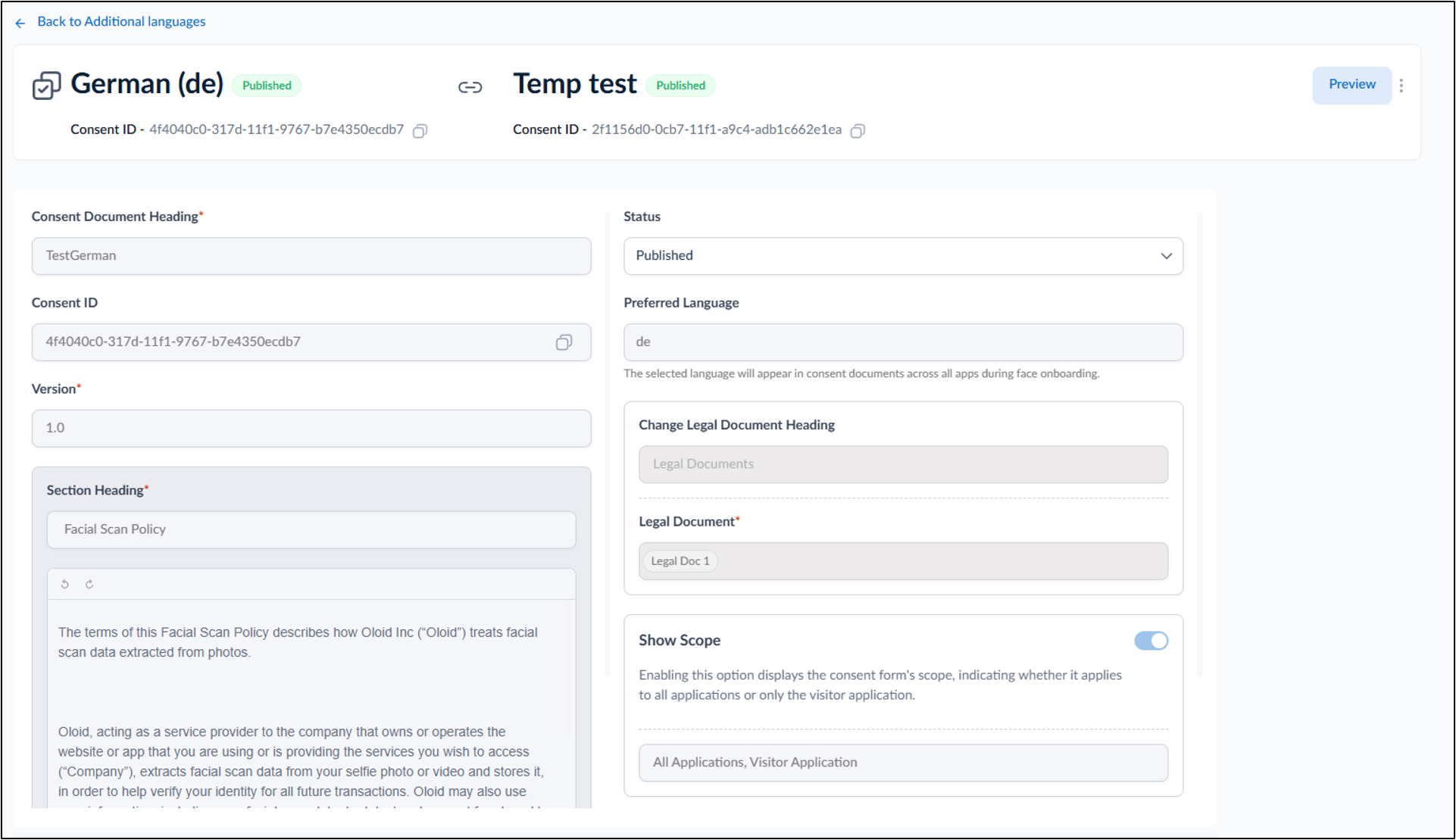The width and height of the screenshot is (1456, 840).
Task: Click the Temp test title
Action: [x=575, y=84]
